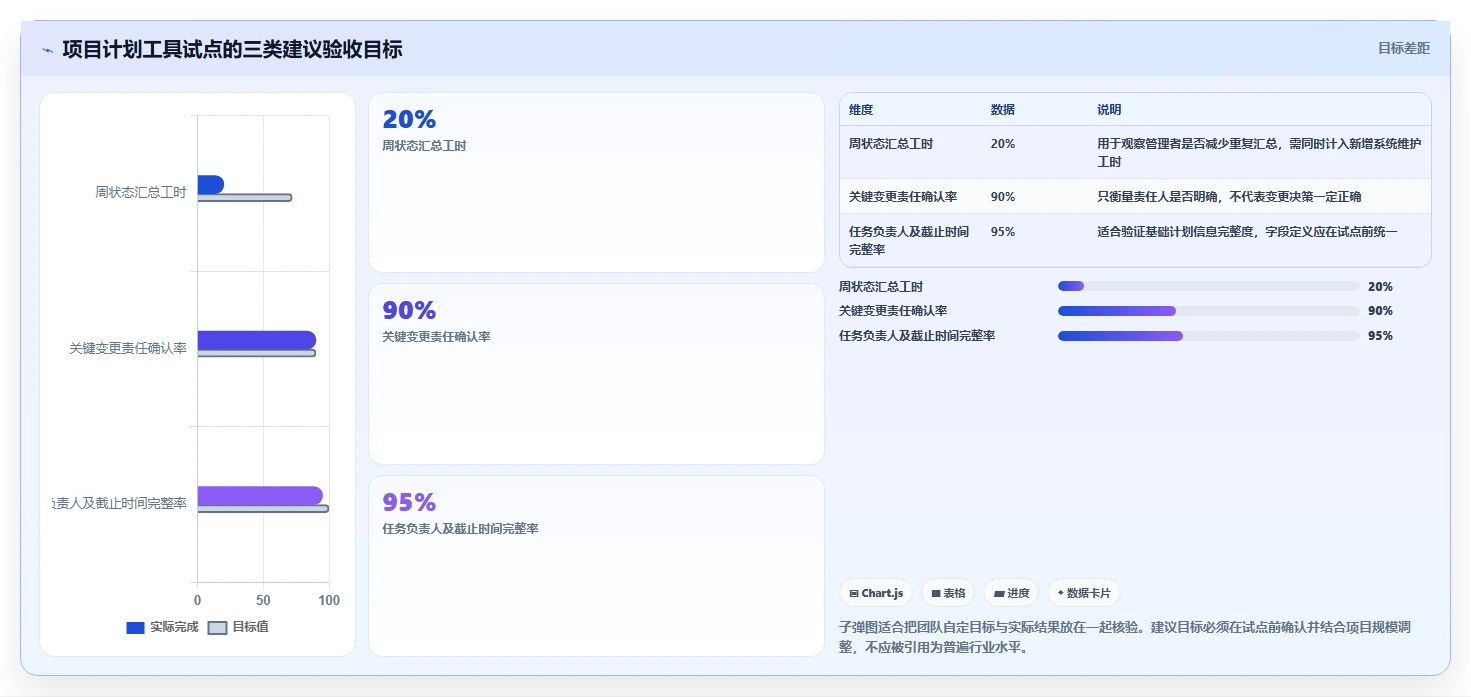
Task: Click the 进度 tag chip
Action: click(x=1011, y=593)
